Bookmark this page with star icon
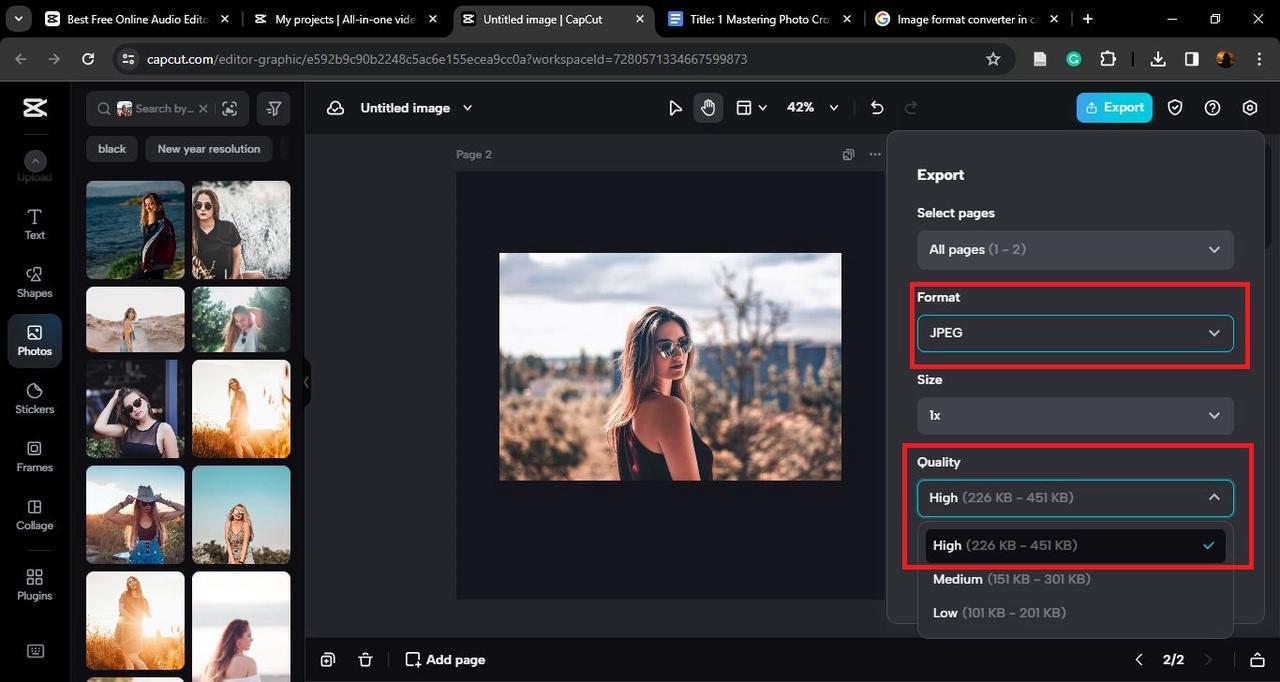 click(x=993, y=59)
